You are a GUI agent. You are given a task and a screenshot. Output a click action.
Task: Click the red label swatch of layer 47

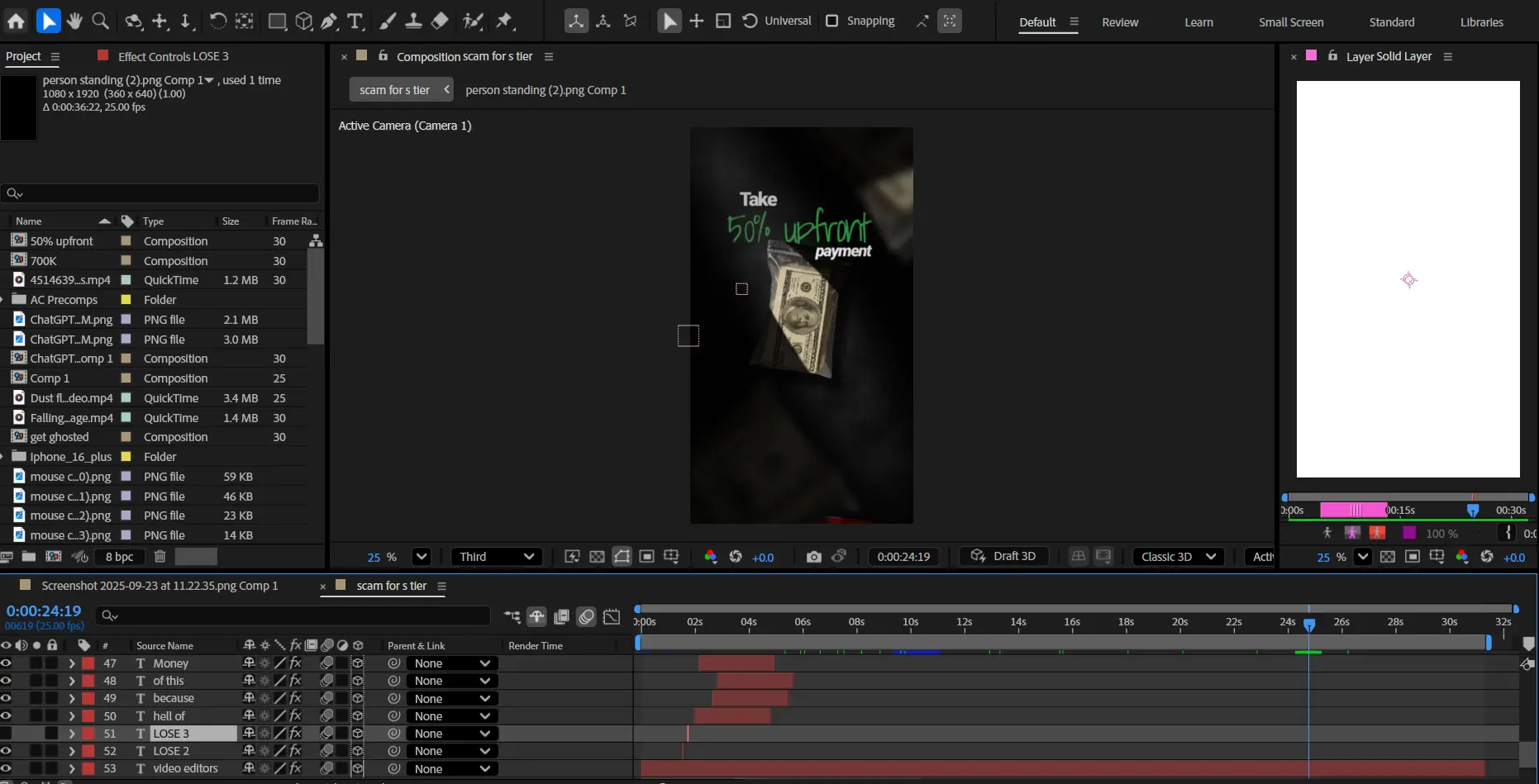click(88, 663)
